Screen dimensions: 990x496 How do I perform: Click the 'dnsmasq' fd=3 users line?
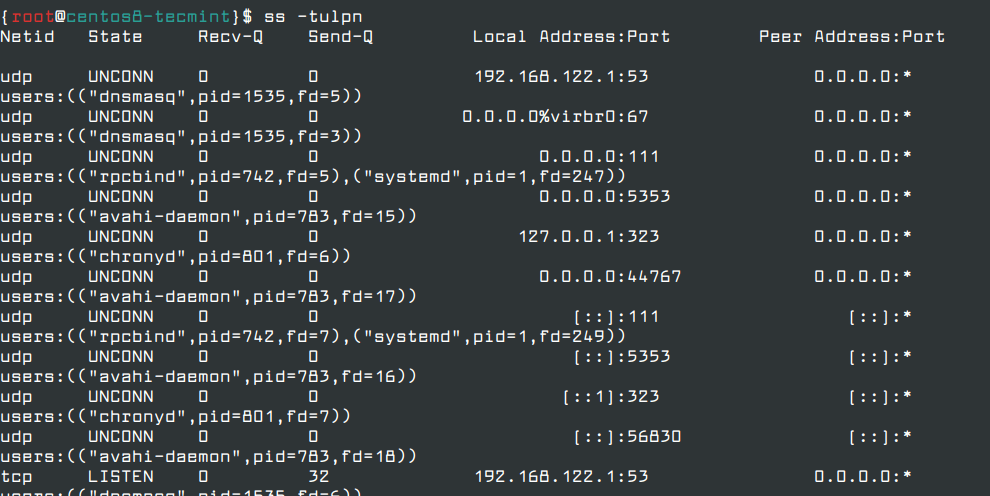coord(180,137)
